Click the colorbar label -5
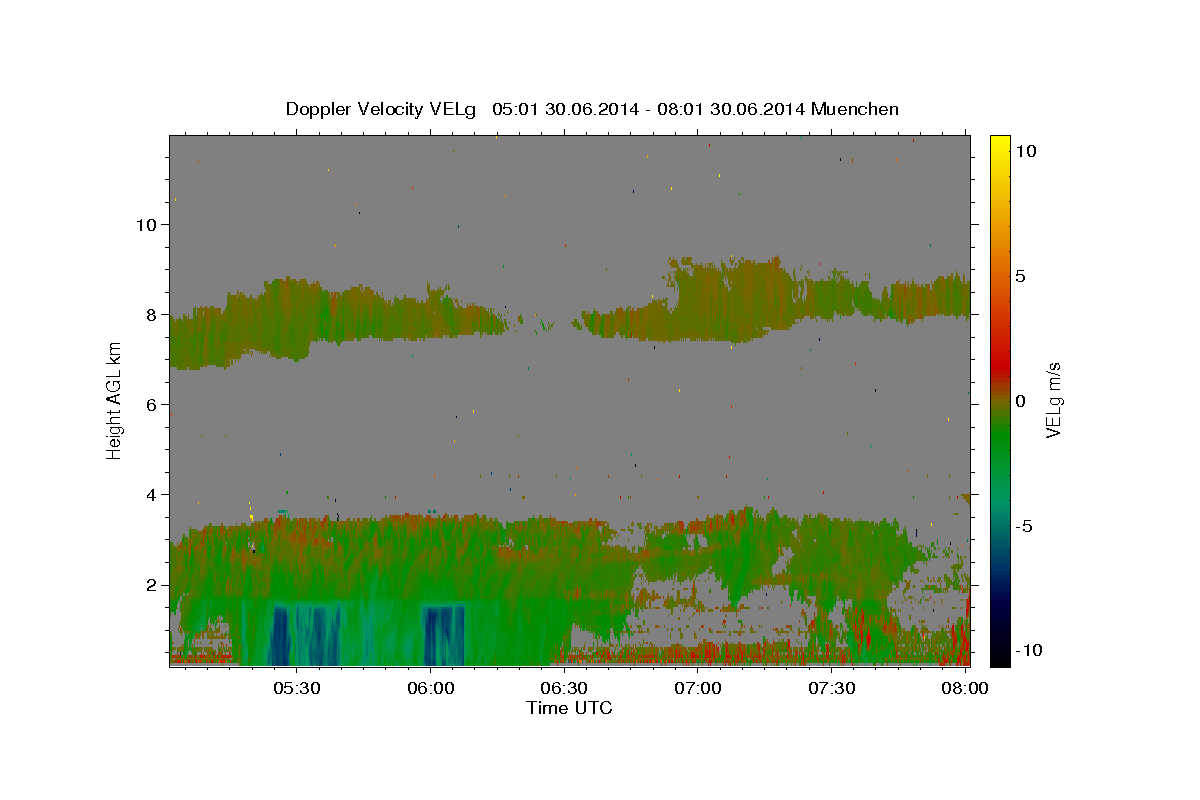1200x800 pixels. pyautogui.click(x=1025, y=526)
